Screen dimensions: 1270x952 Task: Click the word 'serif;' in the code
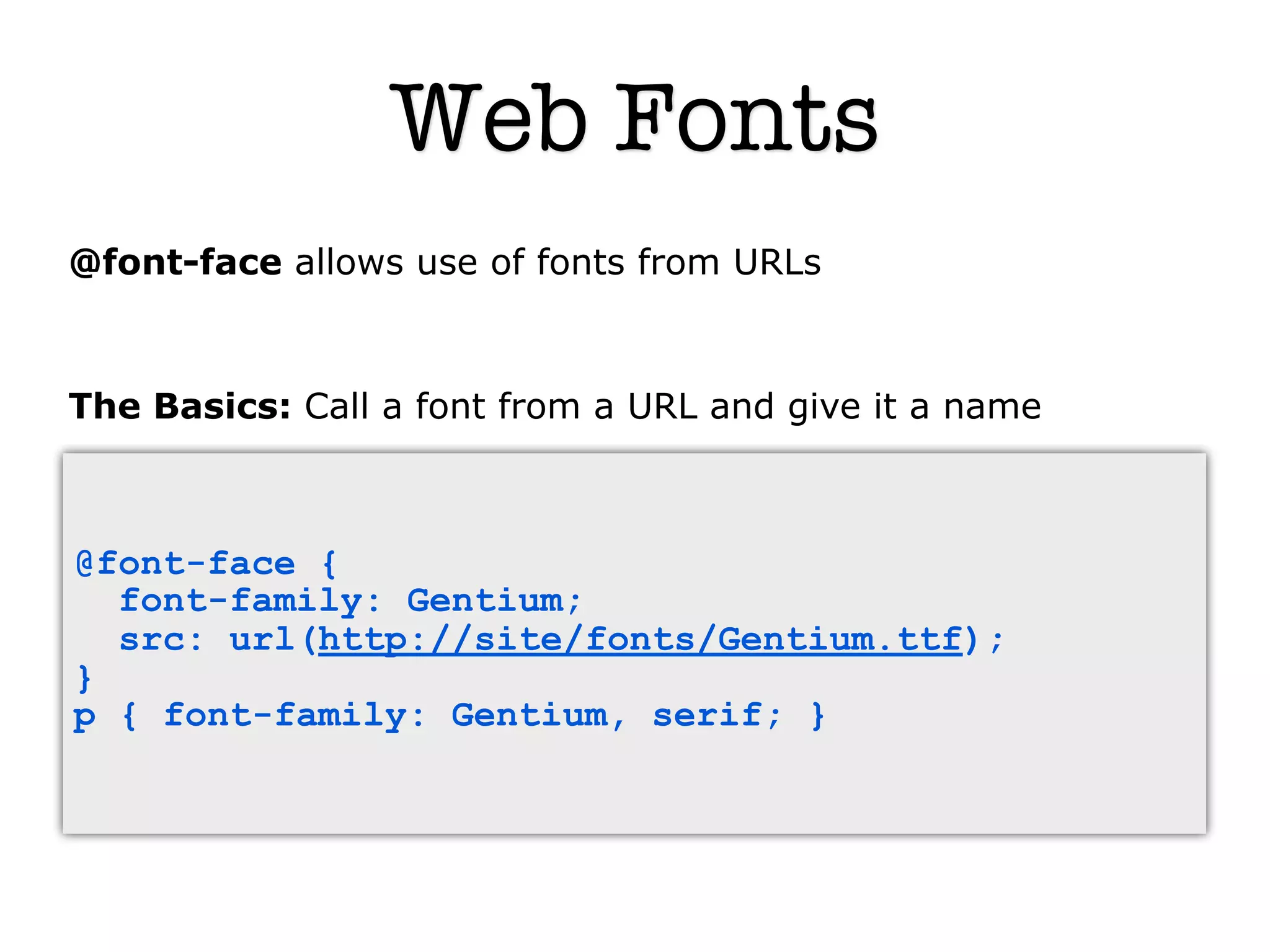click(x=716, y=715)
